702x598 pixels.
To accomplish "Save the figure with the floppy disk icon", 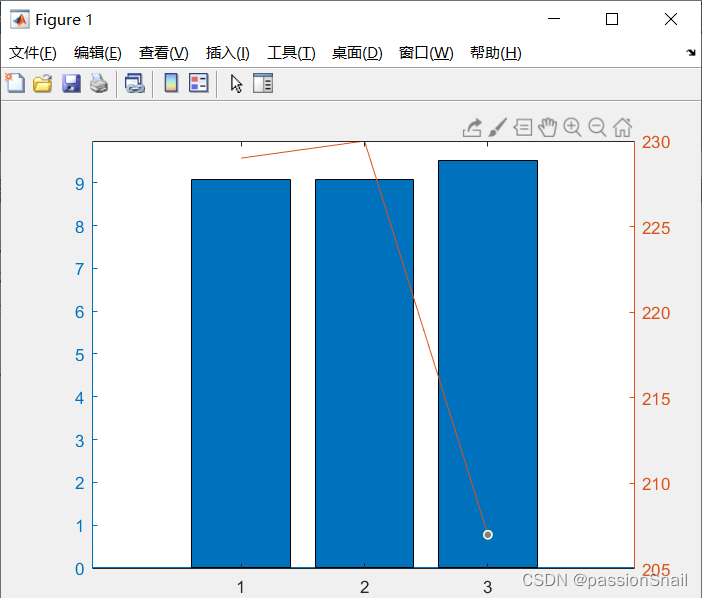I will pyautogui.click(x=71, y=83).
